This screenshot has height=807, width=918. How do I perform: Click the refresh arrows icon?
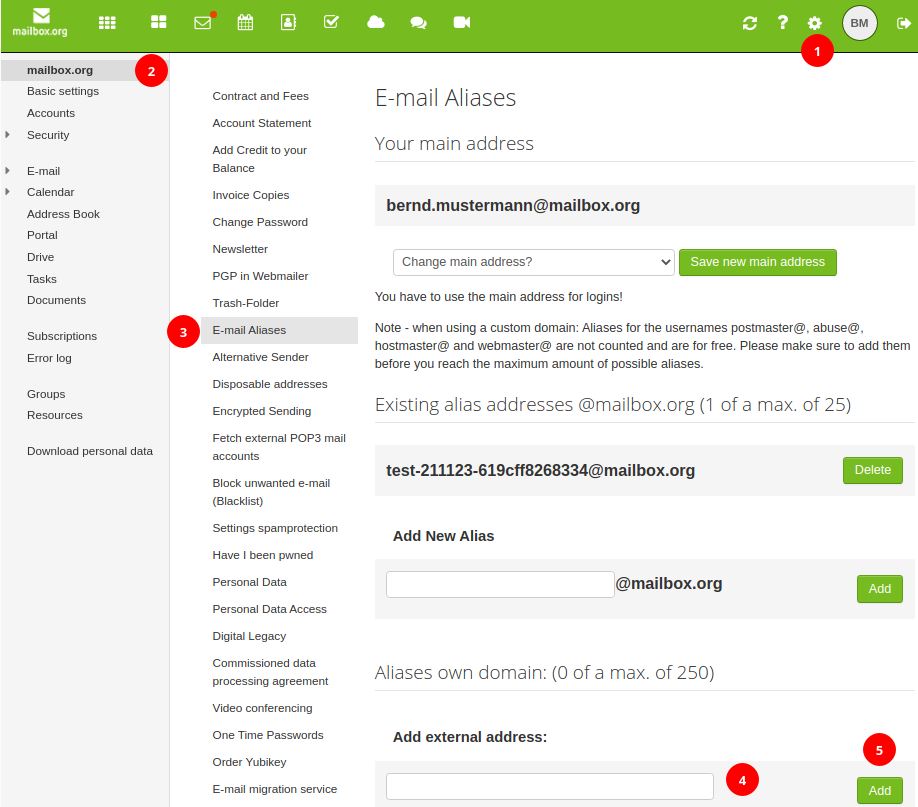pyautogui.click(x=750, y=23)
